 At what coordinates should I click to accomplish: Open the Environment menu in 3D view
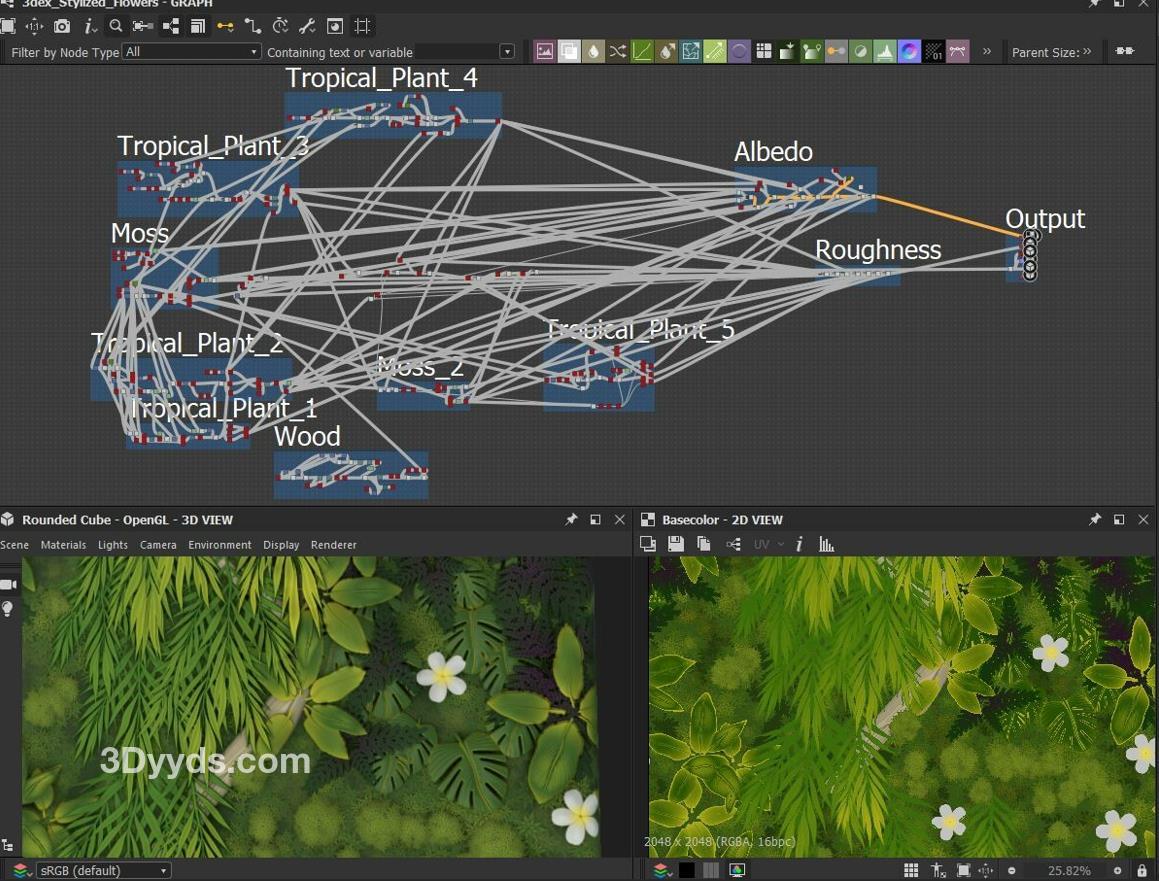tap(219, 545)
